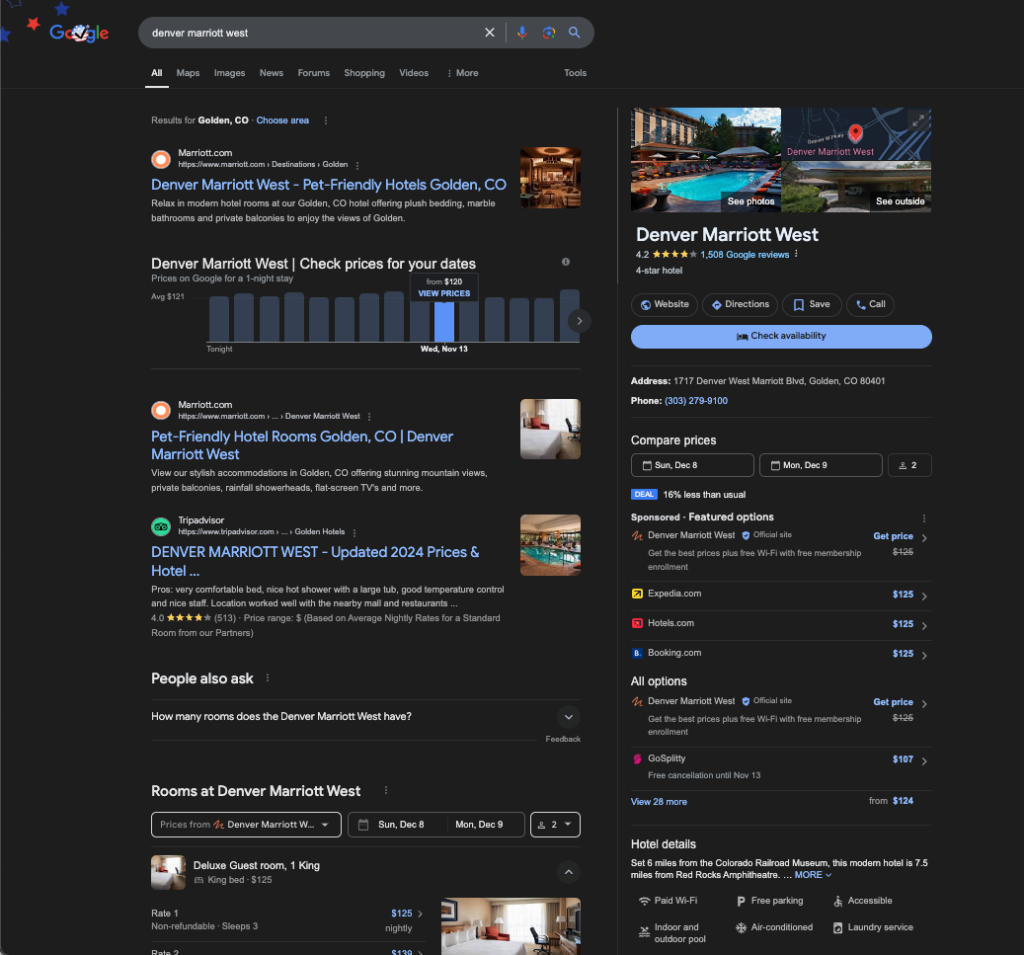
Task: Choose check-out date Mon, Dec 9 in Compare prices
Action: (821, 465)
